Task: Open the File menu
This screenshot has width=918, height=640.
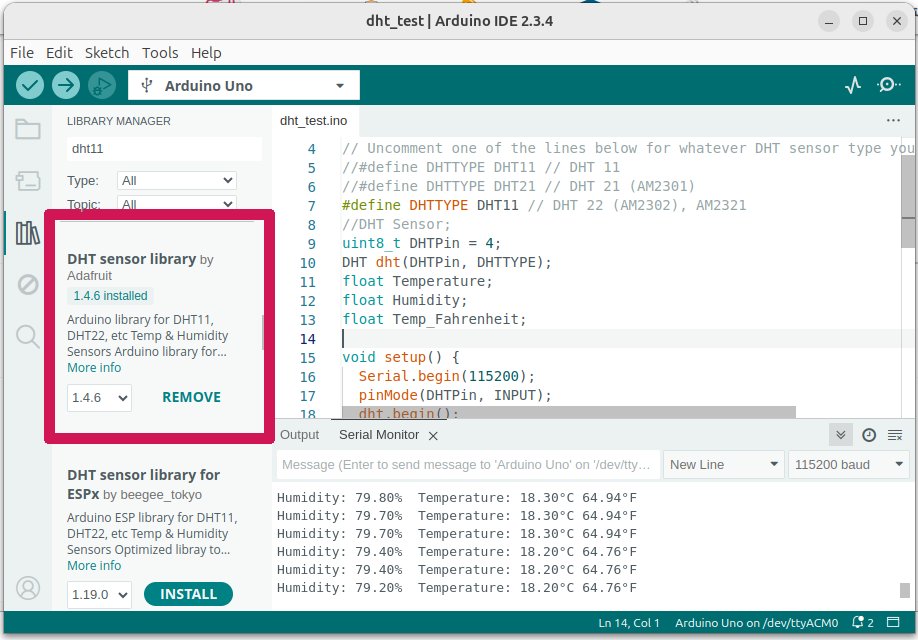Action: [22, 53]
